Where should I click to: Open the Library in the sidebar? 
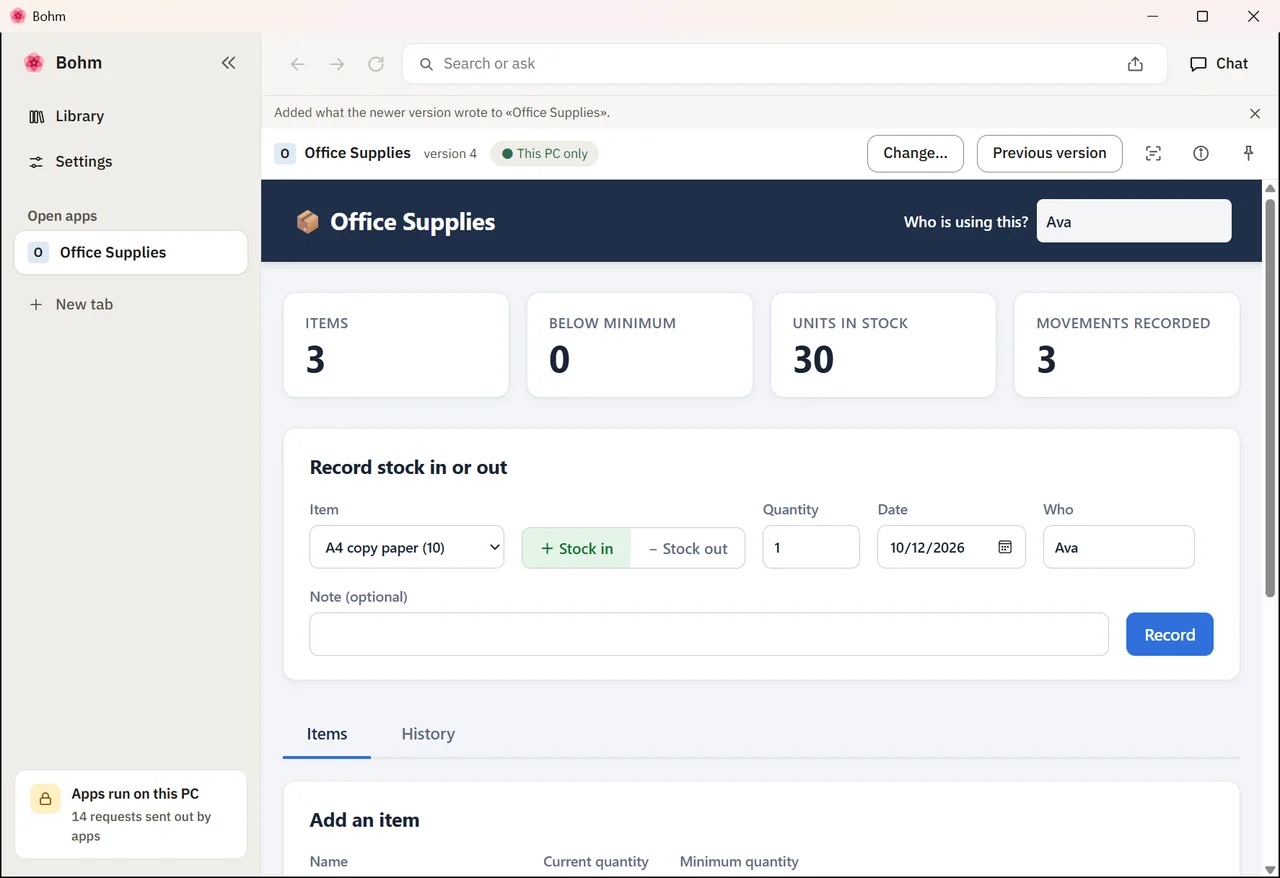[x=131, y=116]
